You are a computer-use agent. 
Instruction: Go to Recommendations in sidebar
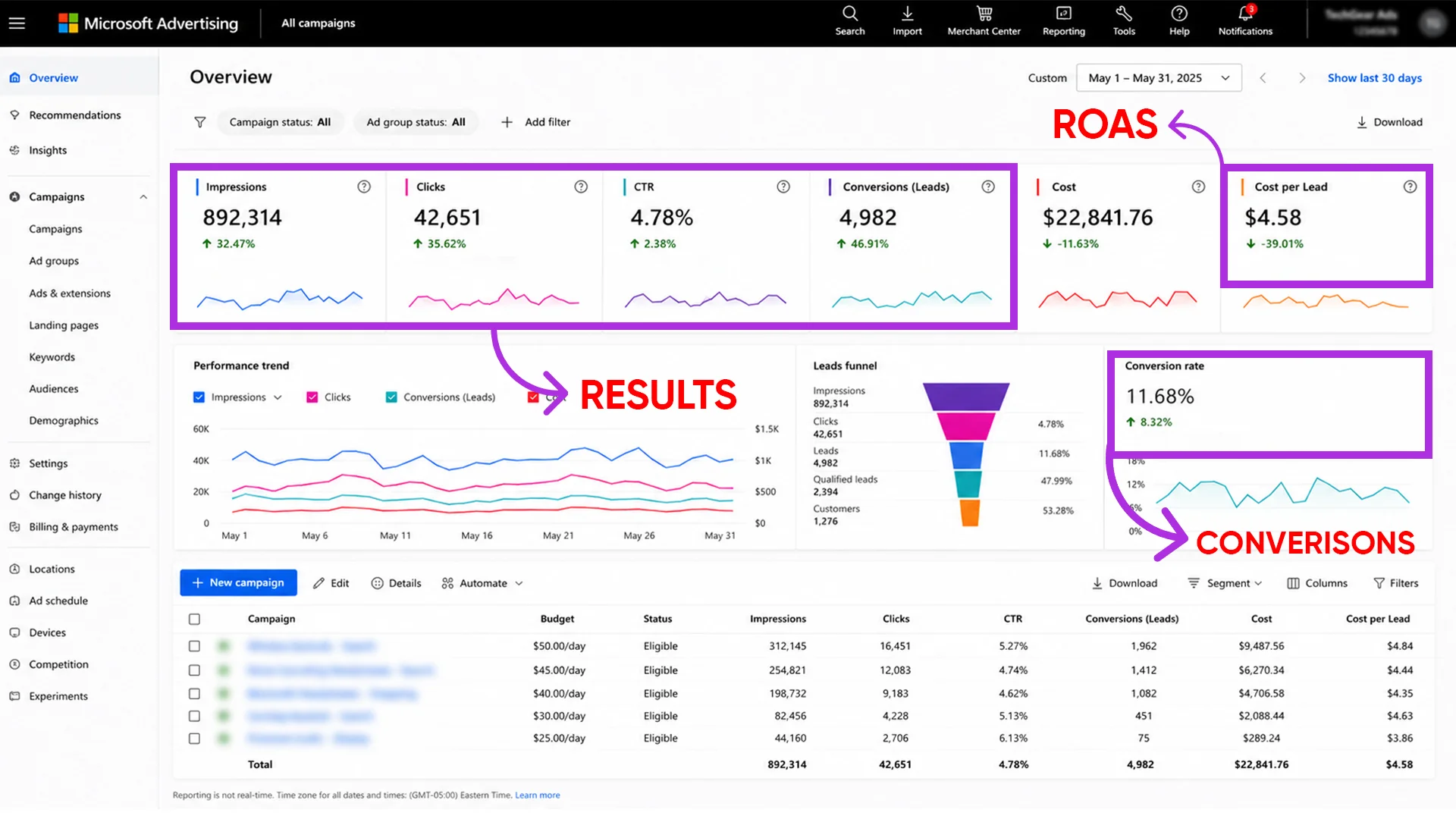pos(74,115)
